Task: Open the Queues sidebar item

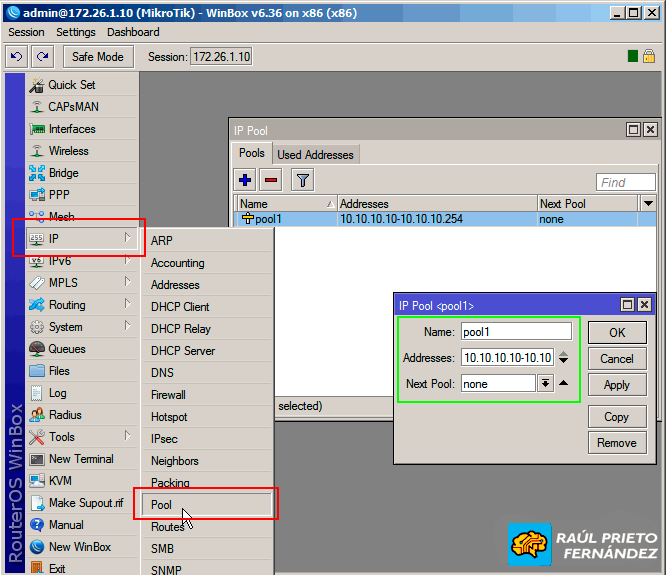Action: 66,349
